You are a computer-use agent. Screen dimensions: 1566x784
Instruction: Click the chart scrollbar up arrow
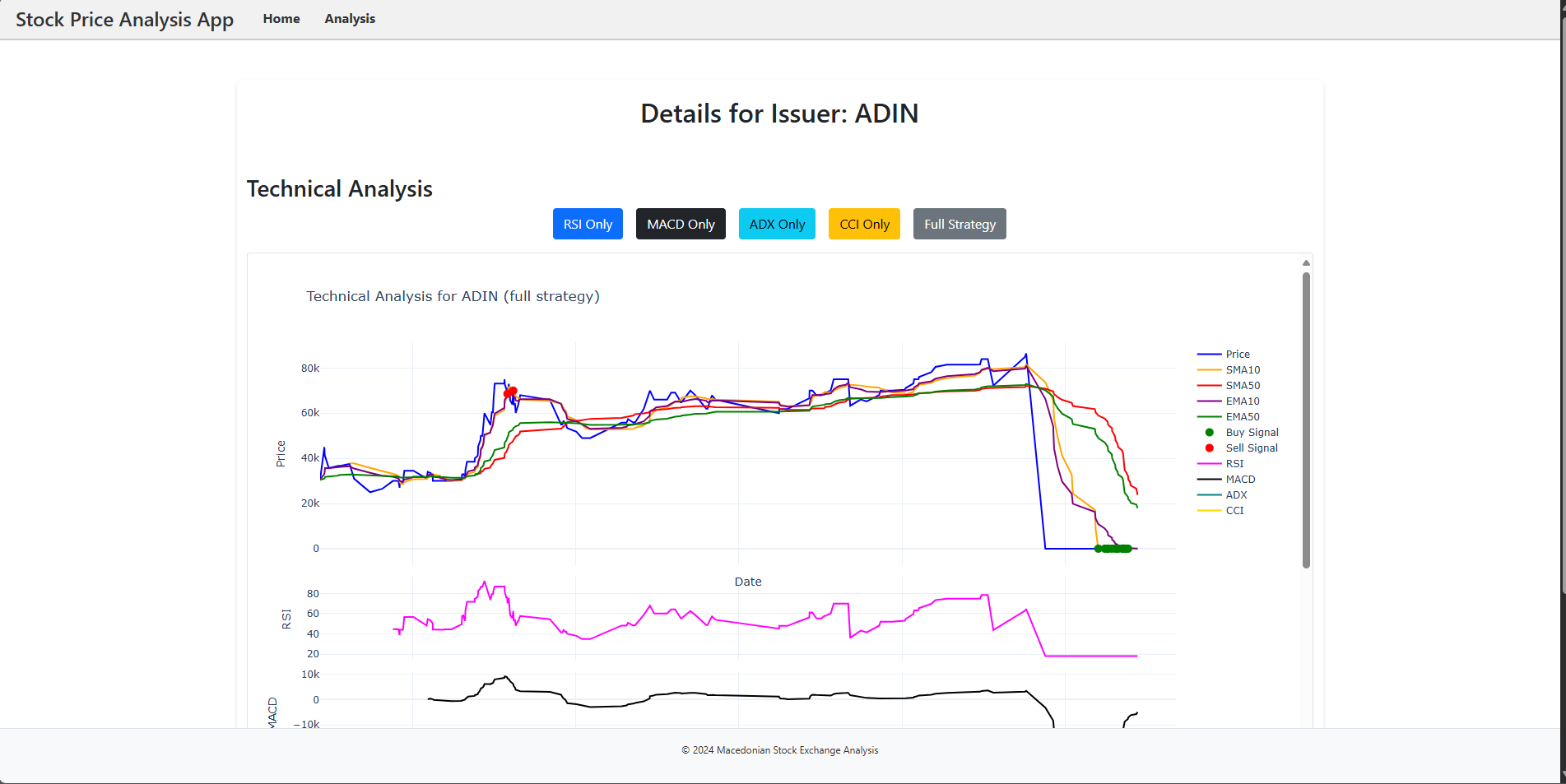point(1306,263)
